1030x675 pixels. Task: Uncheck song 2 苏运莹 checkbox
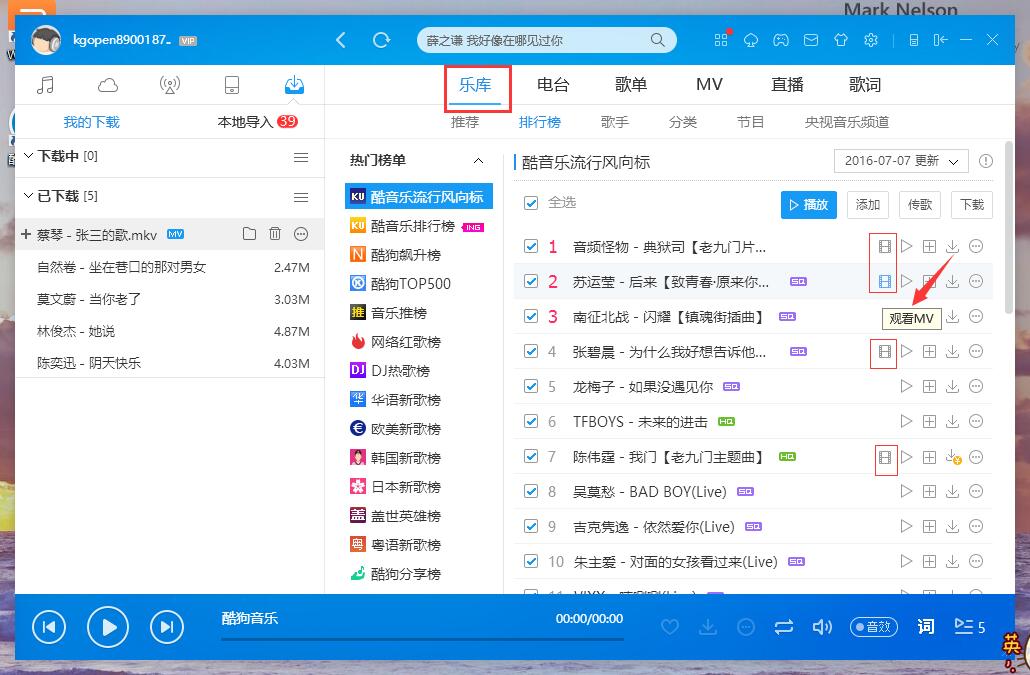pyautogui.click(x=531, y=281)
